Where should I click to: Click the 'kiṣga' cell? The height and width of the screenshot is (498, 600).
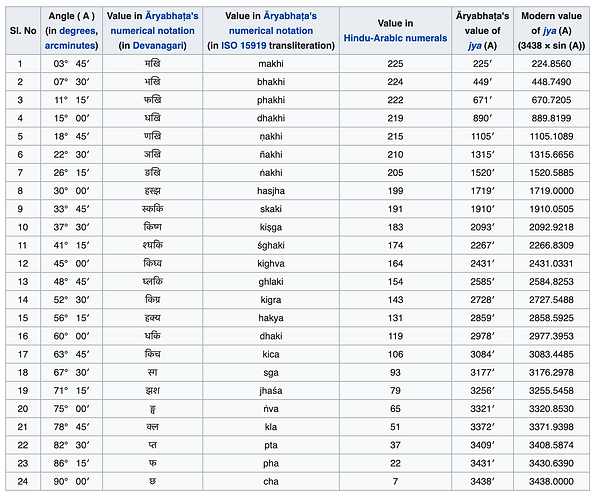tap(271, 227)
